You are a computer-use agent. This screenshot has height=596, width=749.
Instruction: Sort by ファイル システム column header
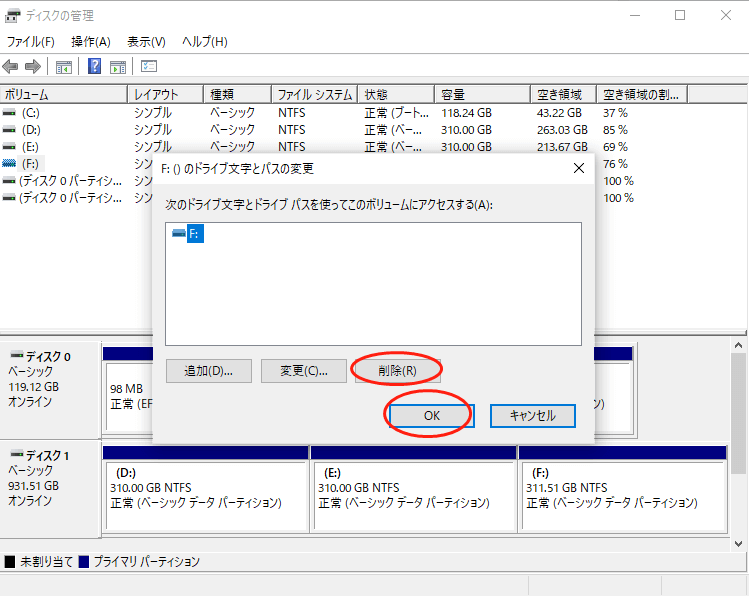click(x=315, y=95)
